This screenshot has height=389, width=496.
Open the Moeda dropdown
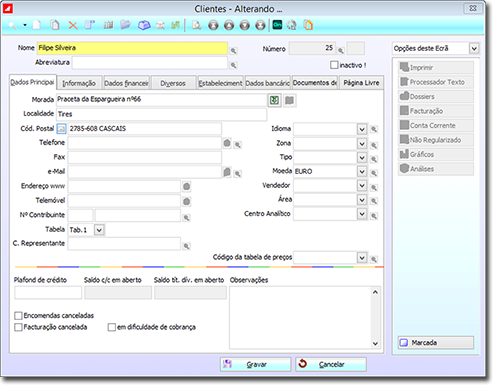click(x=362, y=171)
